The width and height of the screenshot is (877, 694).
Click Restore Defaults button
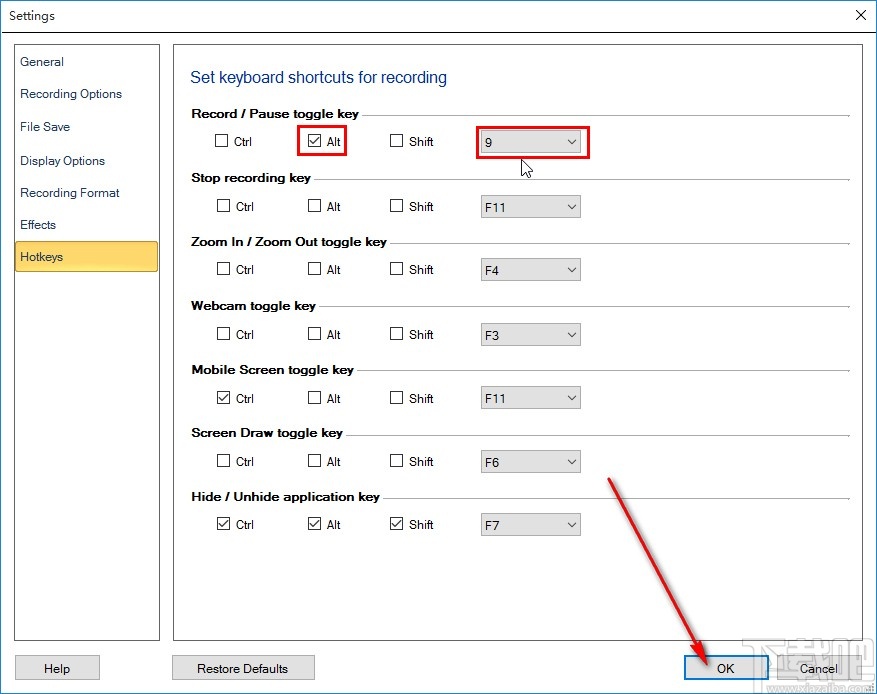(x=243, y=668)
